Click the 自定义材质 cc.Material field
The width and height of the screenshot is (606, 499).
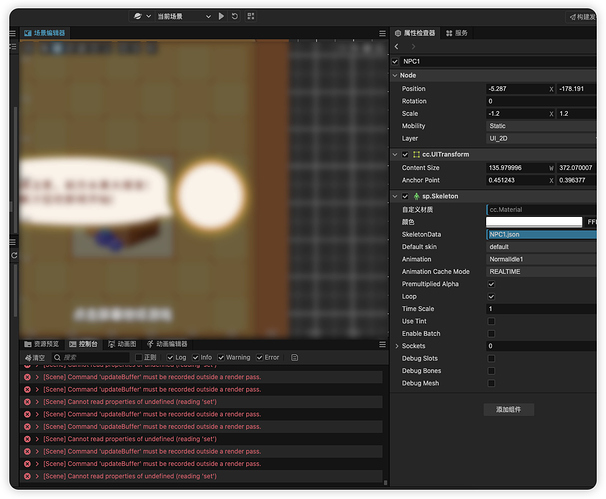click(x=541, y=209)
